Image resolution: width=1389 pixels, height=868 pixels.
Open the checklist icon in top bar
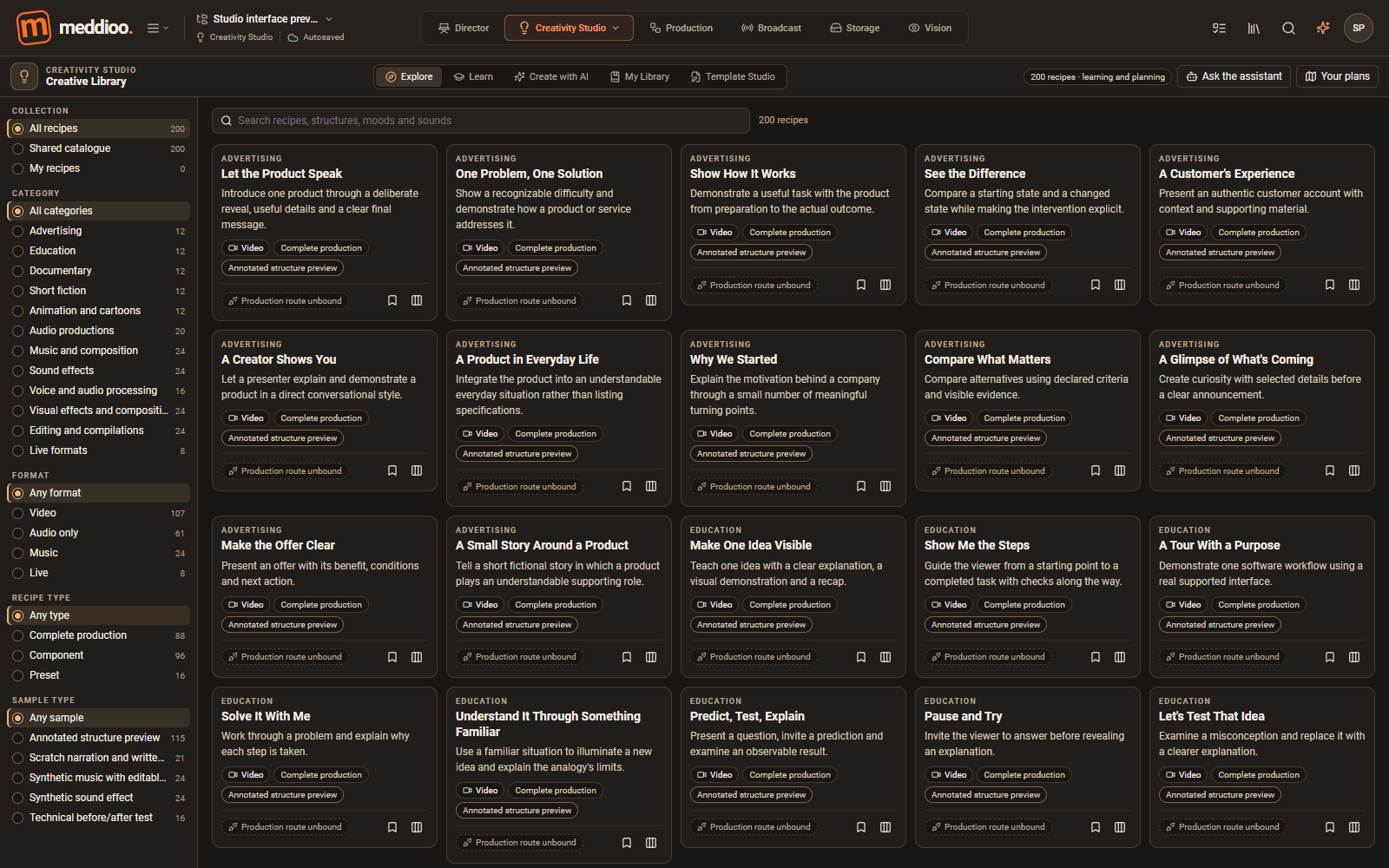(1219, 28)
